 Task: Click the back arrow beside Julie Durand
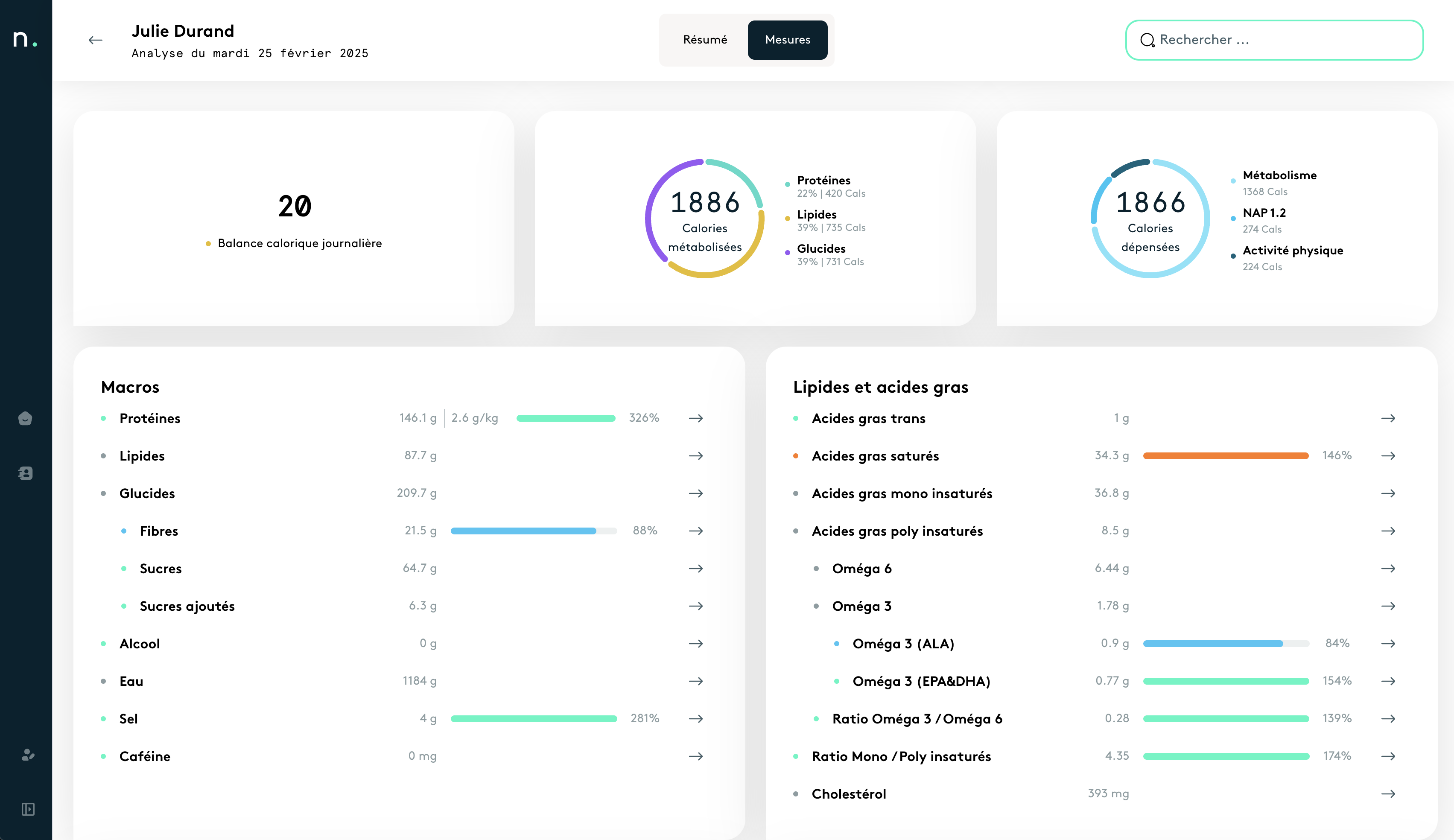[x=95, y=40]
